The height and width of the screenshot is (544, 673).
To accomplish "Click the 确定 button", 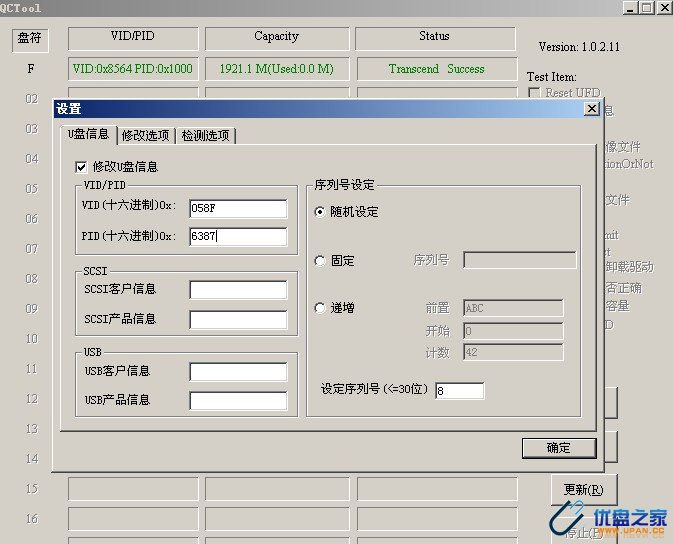I will (558, 448).
